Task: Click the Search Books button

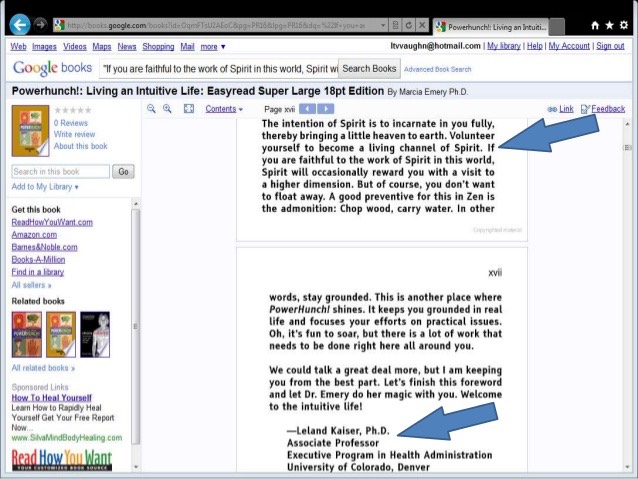Action: pos(369,69)
